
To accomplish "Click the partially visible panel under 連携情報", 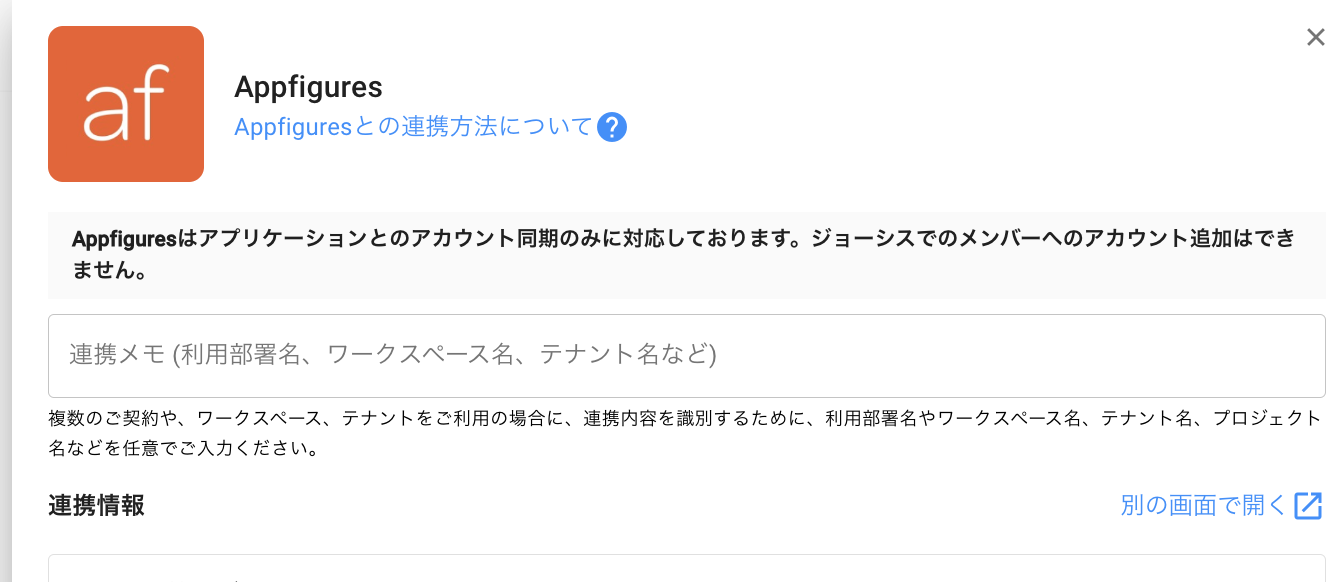I will tap(686, 569).
